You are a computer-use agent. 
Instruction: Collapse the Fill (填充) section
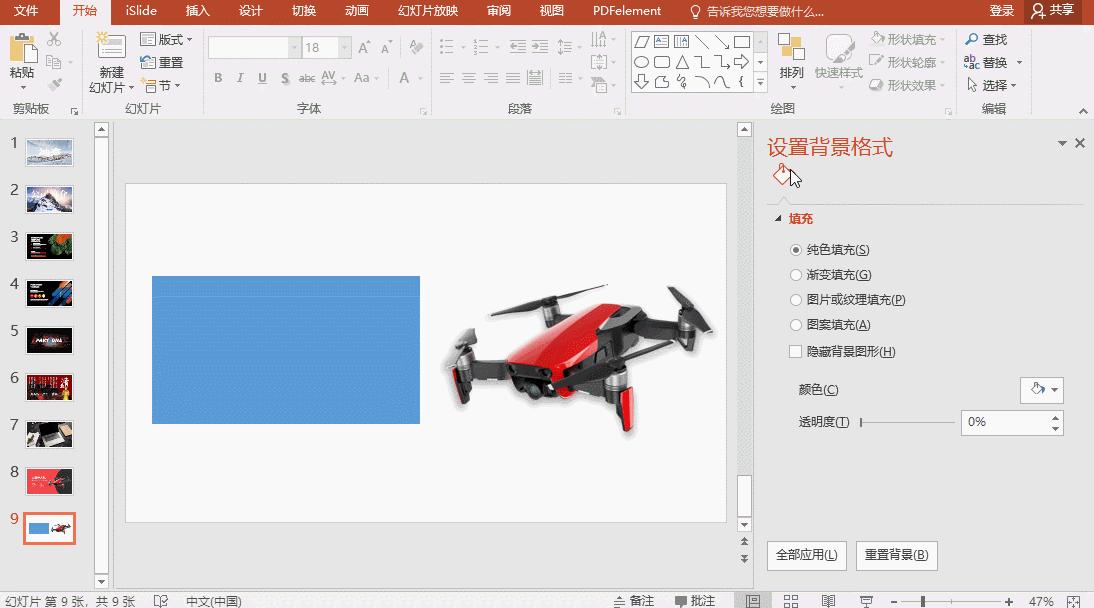(x=777, y=219)
